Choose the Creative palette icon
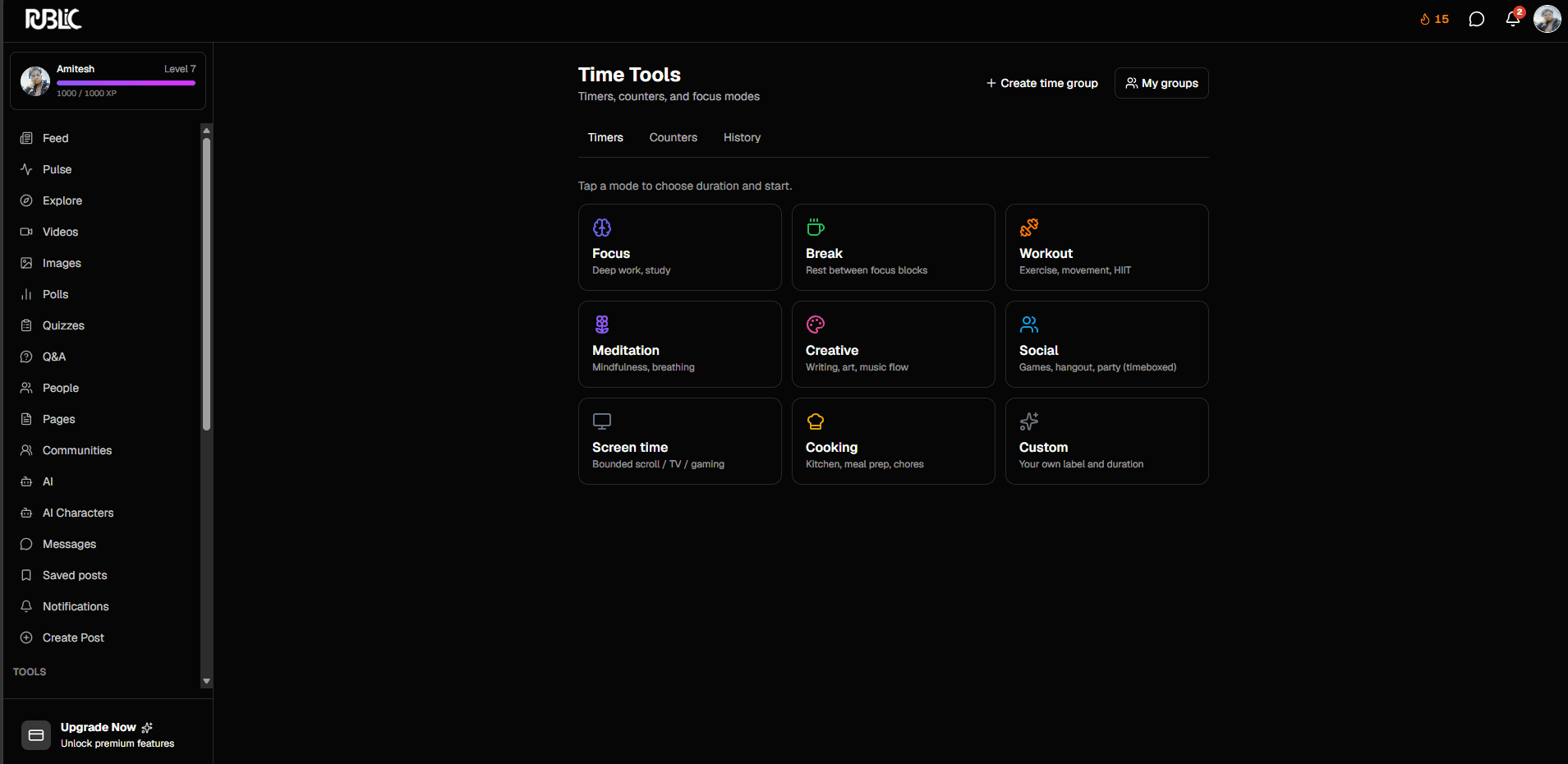This screenshot has width=1568, height=764. tap(816, 324)
